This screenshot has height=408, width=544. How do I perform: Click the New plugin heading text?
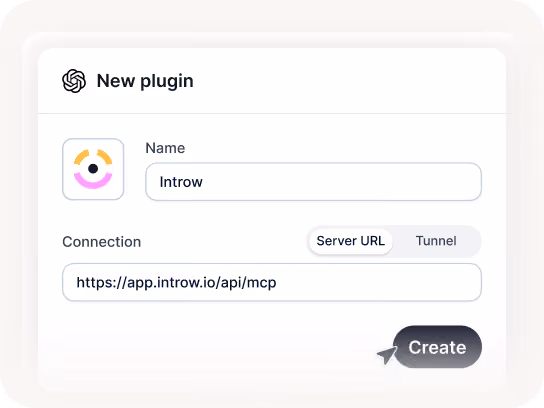(145, 81)
